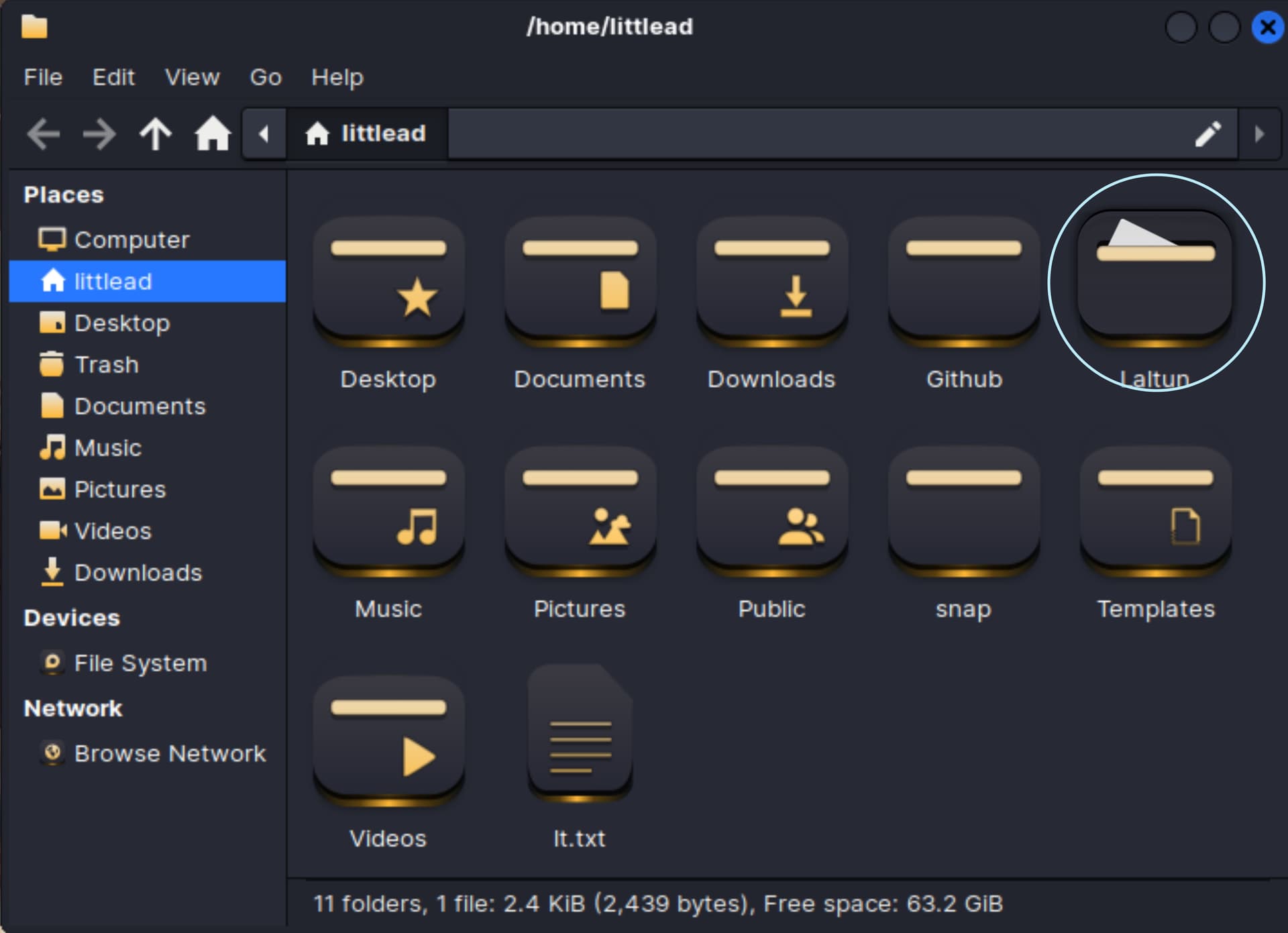Click the Github folder name label
1288x933 pixels.
[x=964, y=379]
